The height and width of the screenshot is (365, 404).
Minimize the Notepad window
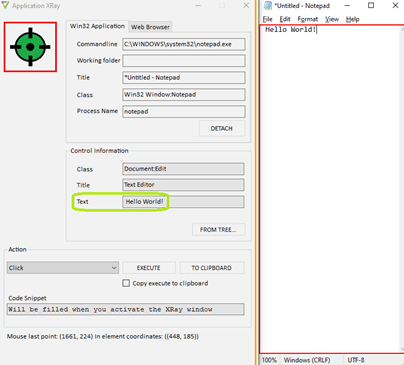coord(347,5)
